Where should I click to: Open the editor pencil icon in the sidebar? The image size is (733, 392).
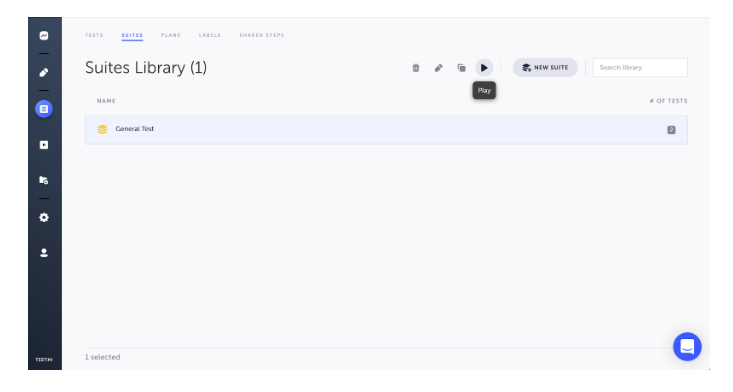(44, 72)
